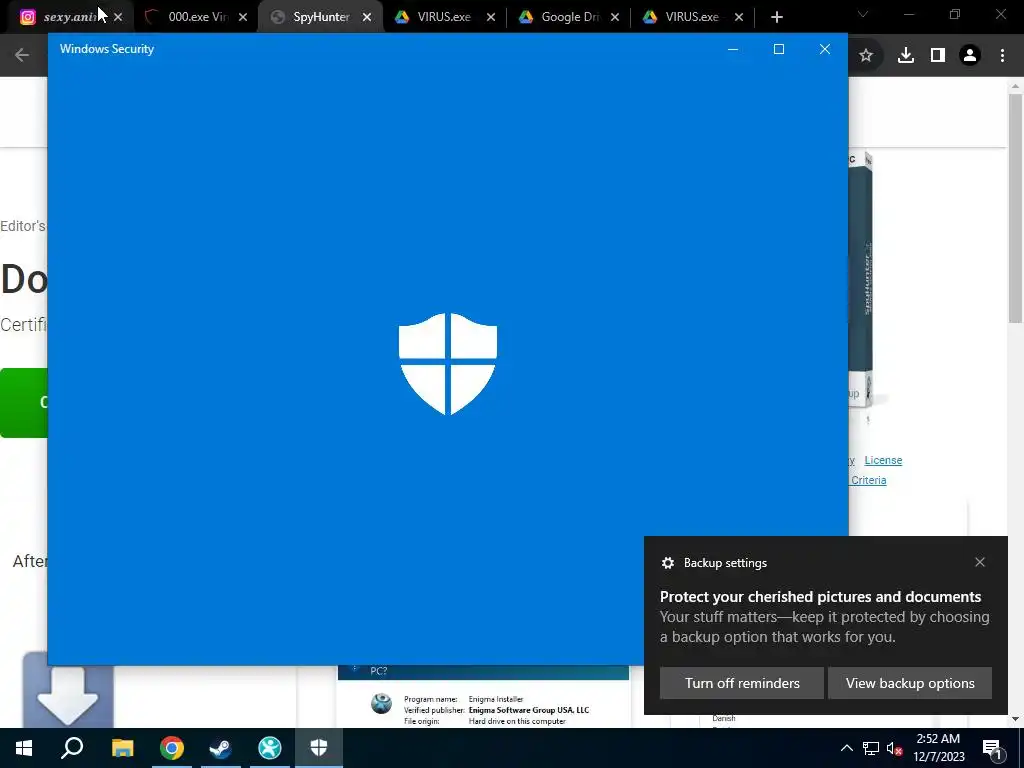Click the Windows Security shield logo
This screenshot has width=1024, height=768.
[x=448, y=364]
